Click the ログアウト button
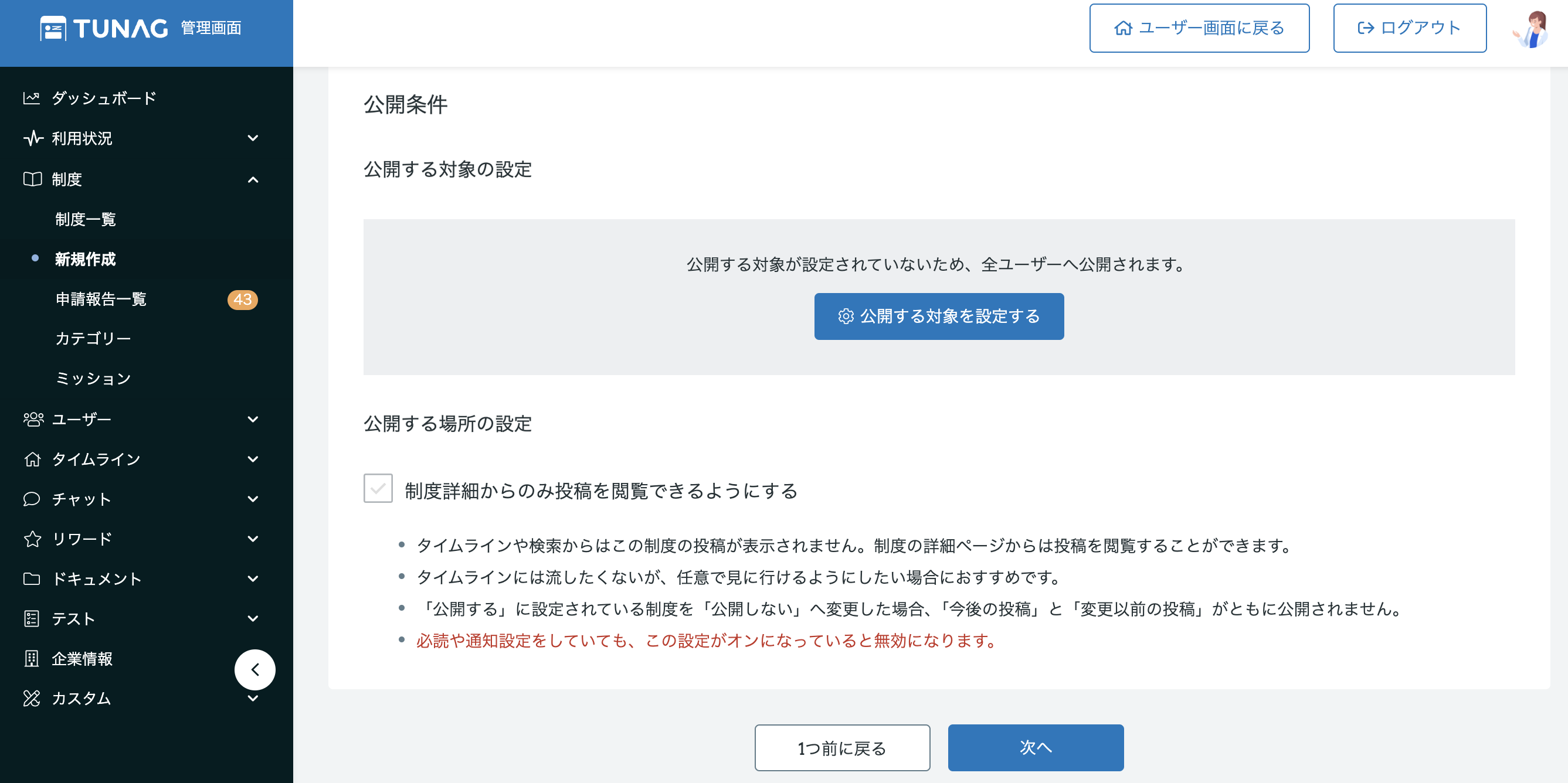 1409,28
